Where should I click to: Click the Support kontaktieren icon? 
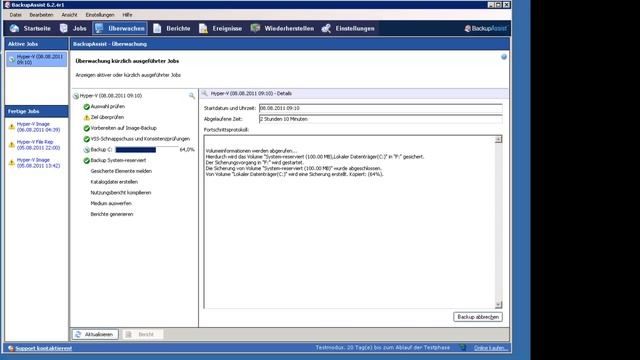[x=11, y=348]
